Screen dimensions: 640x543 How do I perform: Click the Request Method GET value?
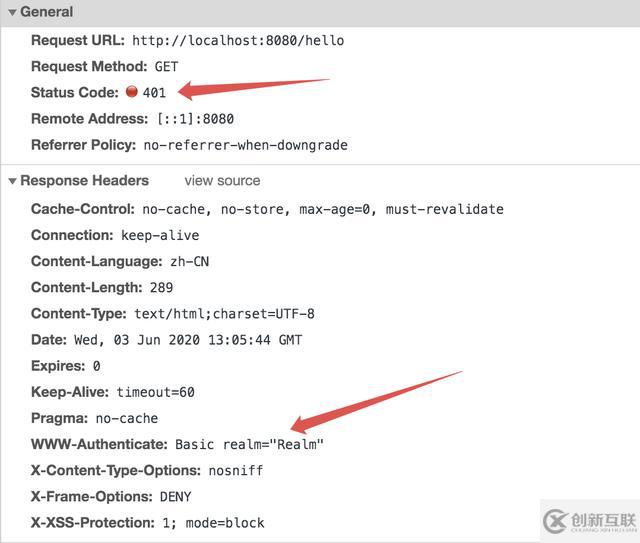(166, 66)
